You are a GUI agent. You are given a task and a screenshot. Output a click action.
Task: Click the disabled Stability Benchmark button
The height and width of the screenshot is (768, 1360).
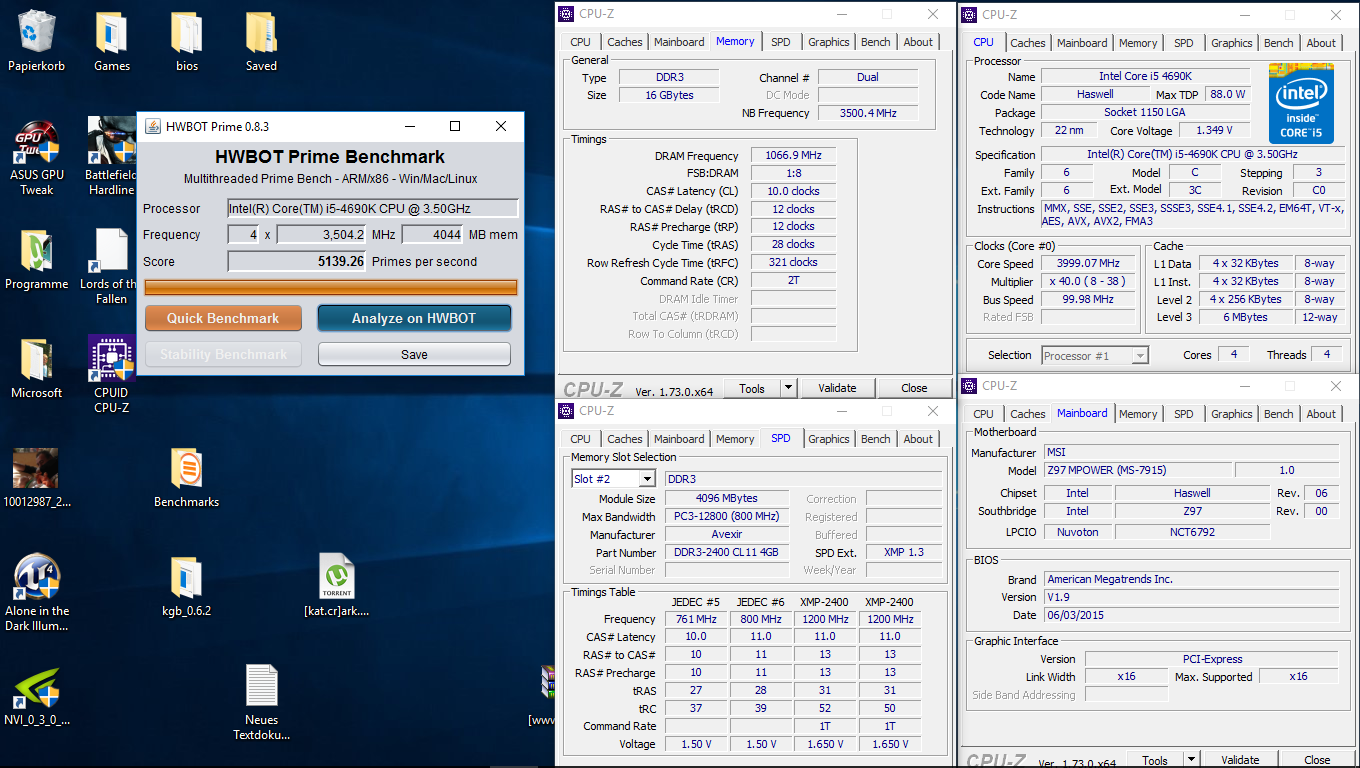point(223,354)
